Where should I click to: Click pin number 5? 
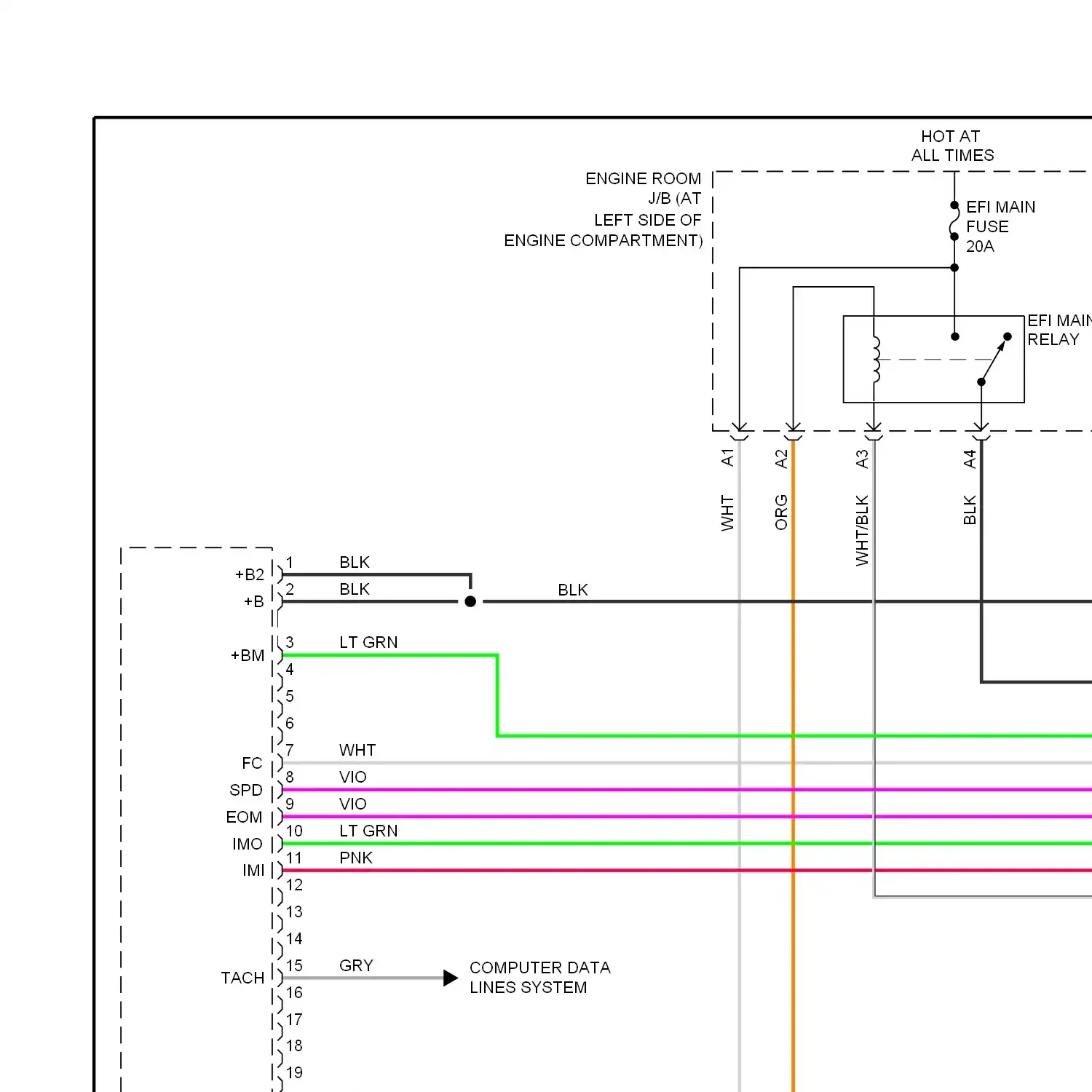[x=290, y=696]
